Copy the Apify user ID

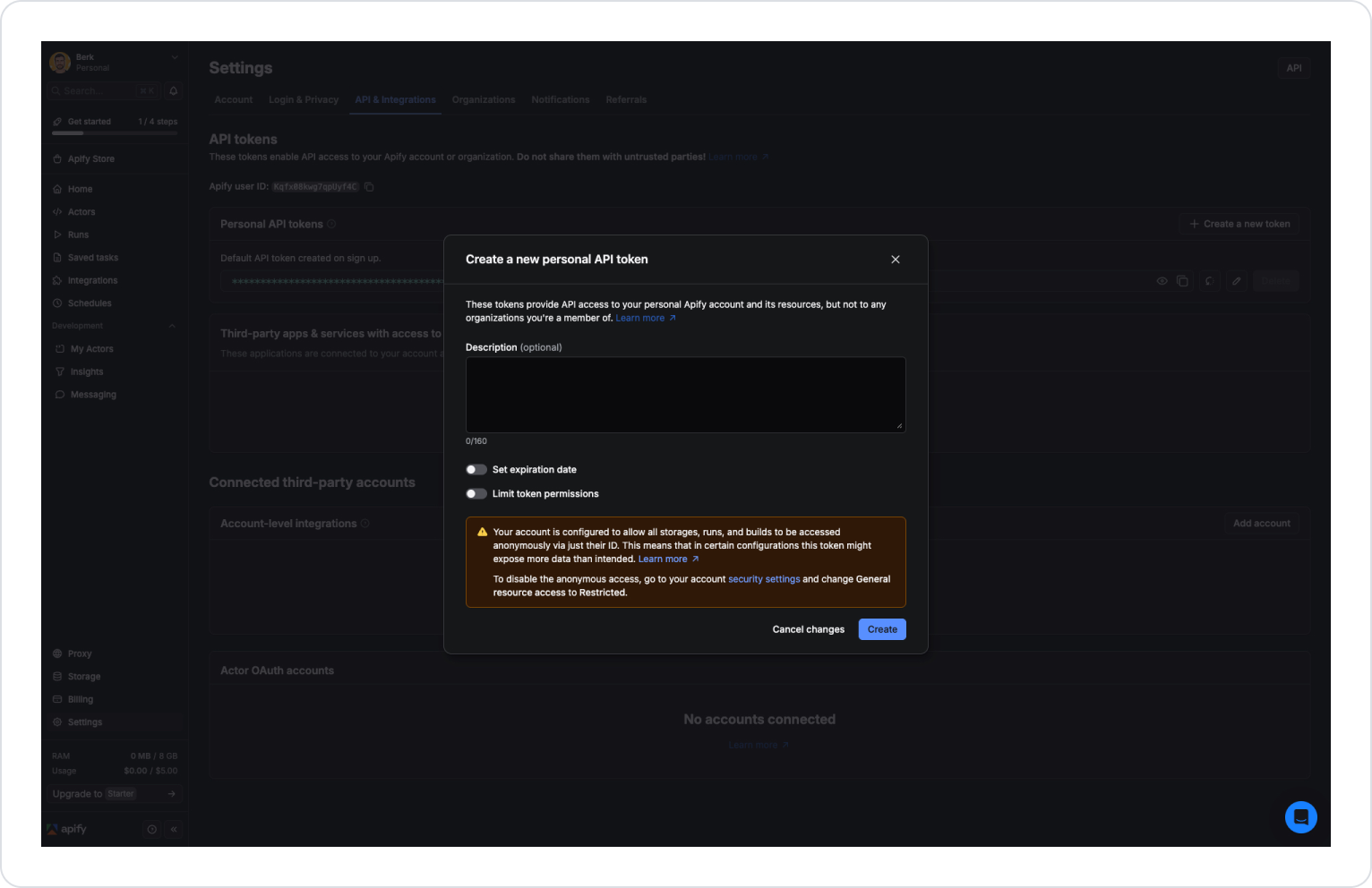(x=369, y=187)
